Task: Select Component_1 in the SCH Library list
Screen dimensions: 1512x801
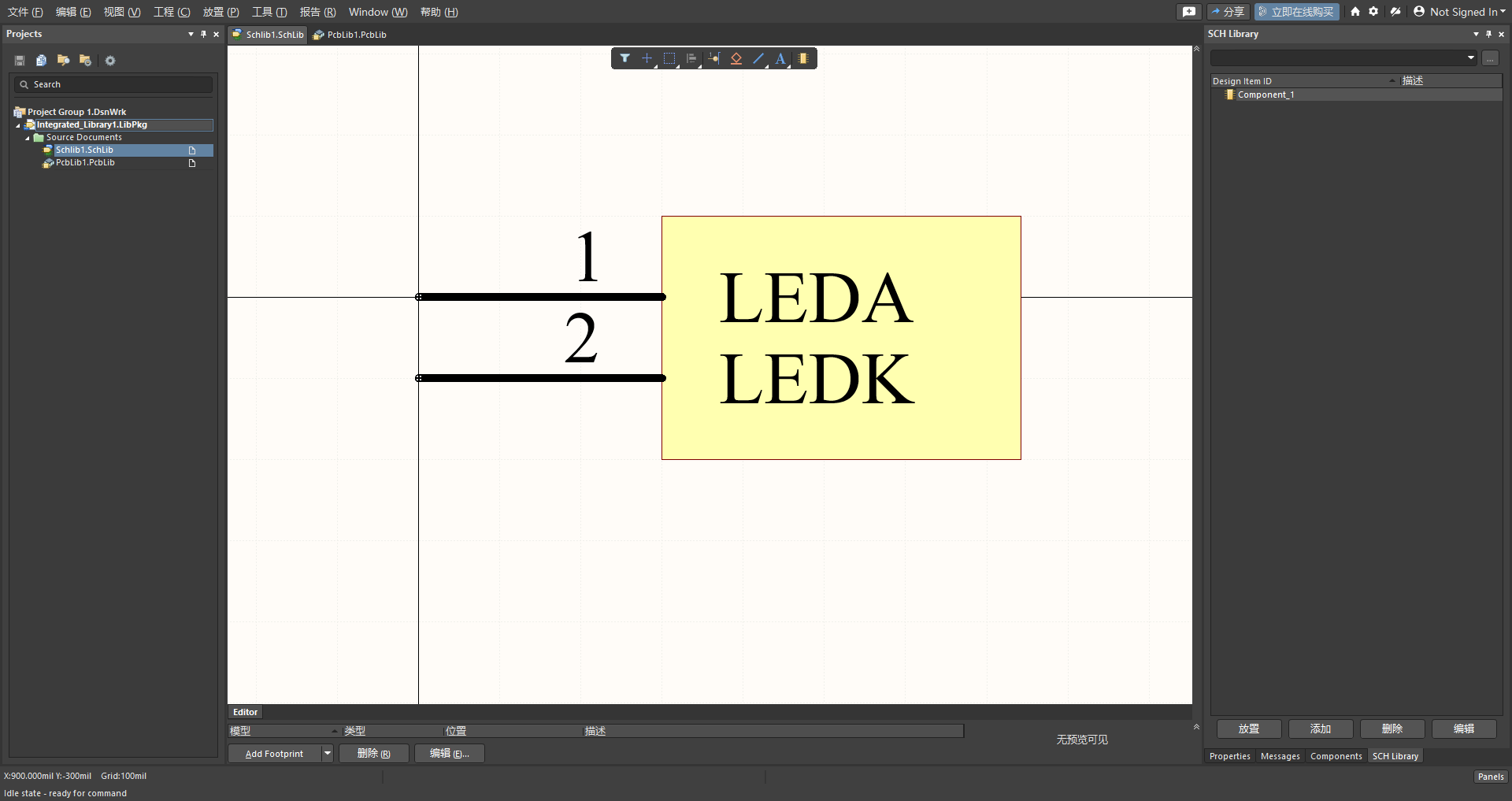Action: tap(1356, 95)
